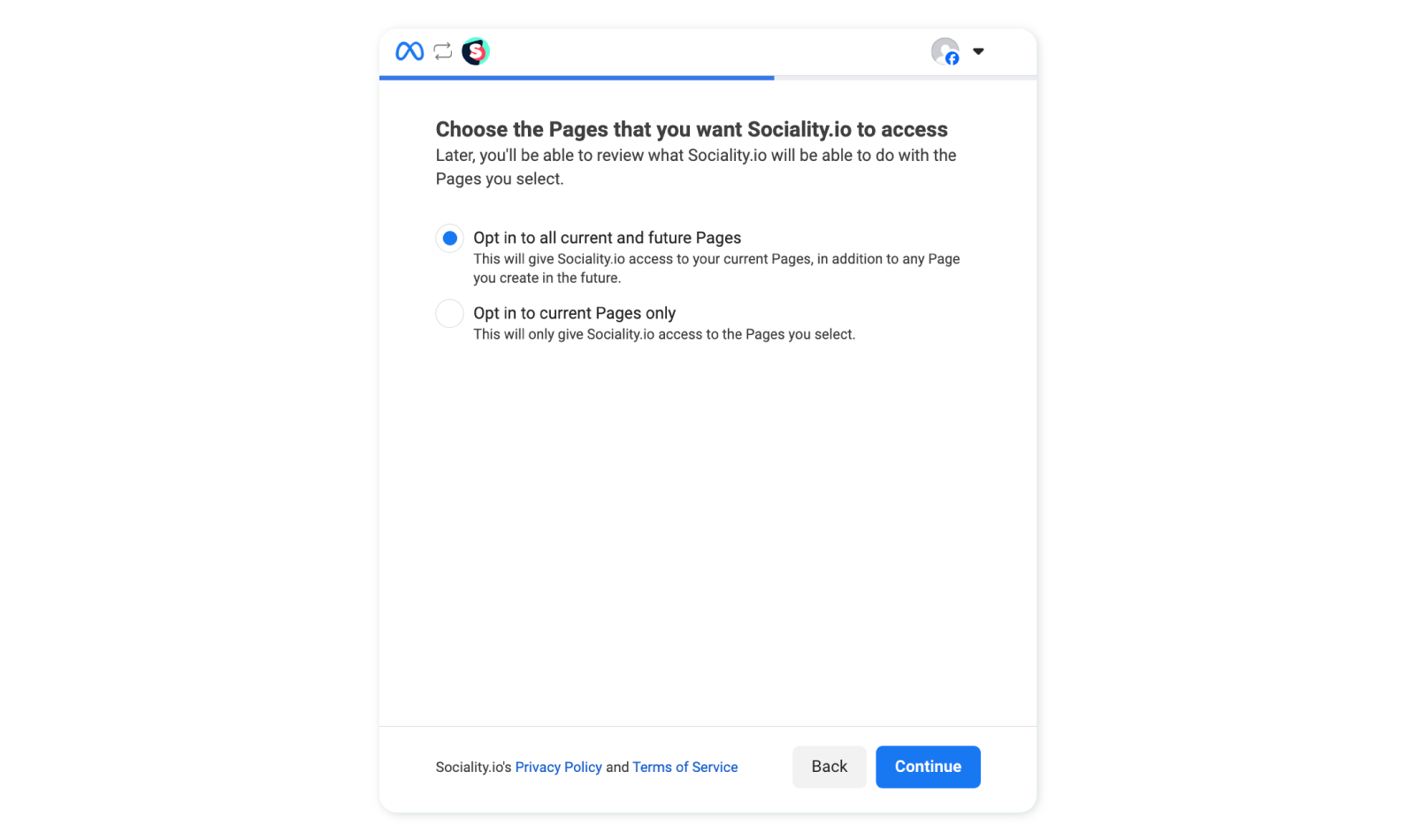Click the description under all current and future Pages
Viewport: 1415px width, 840px height.
point(716,268)
